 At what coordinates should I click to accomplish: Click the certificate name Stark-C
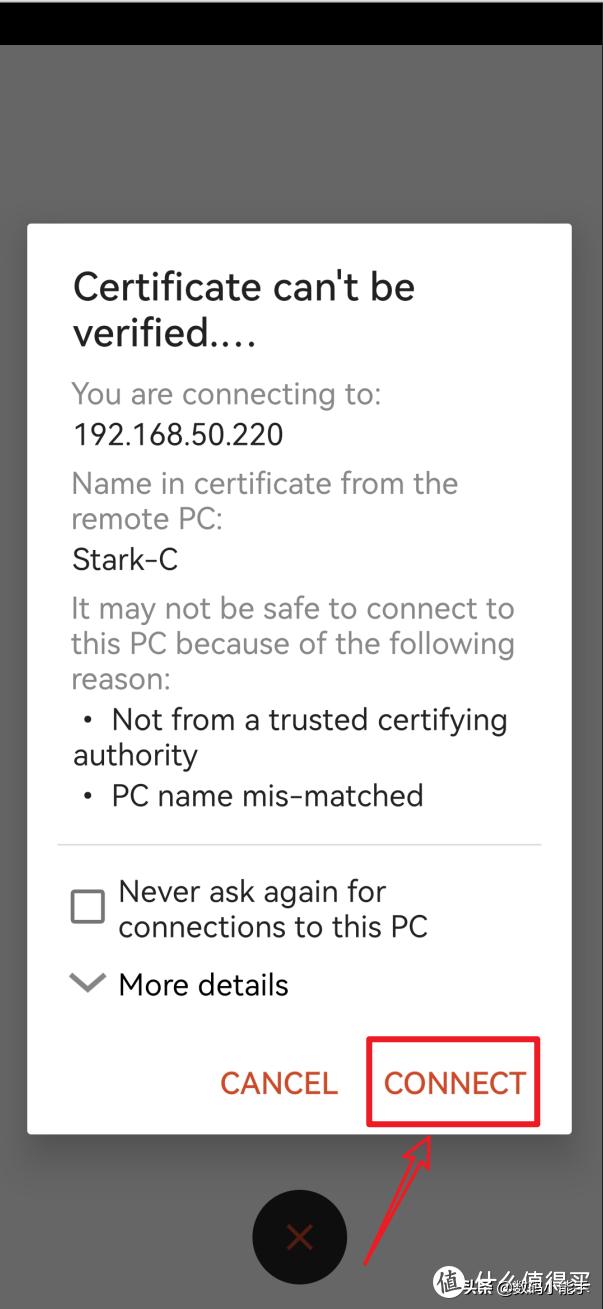point(125,559)
